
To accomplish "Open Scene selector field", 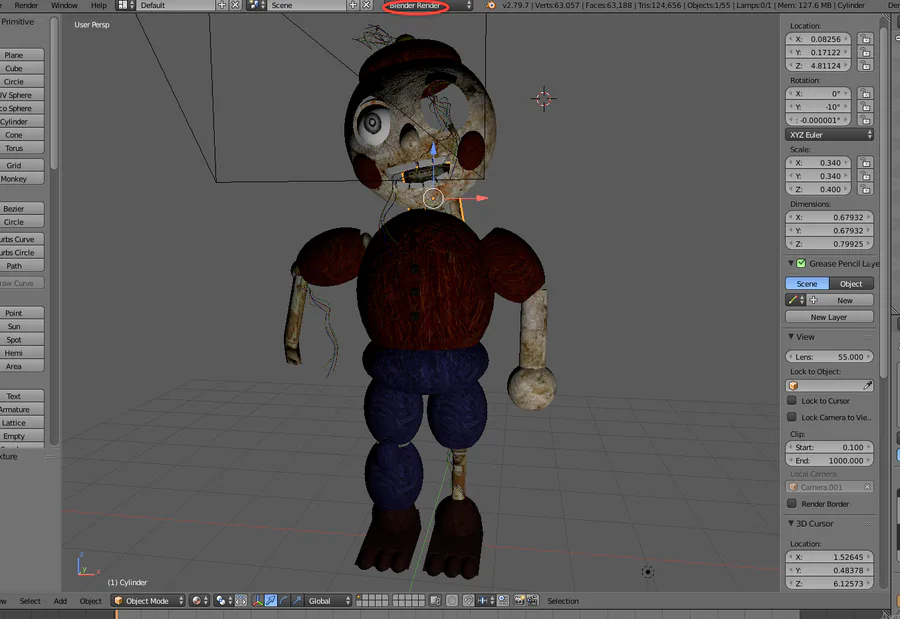I will pyautogui.click(x=307, y=5).
